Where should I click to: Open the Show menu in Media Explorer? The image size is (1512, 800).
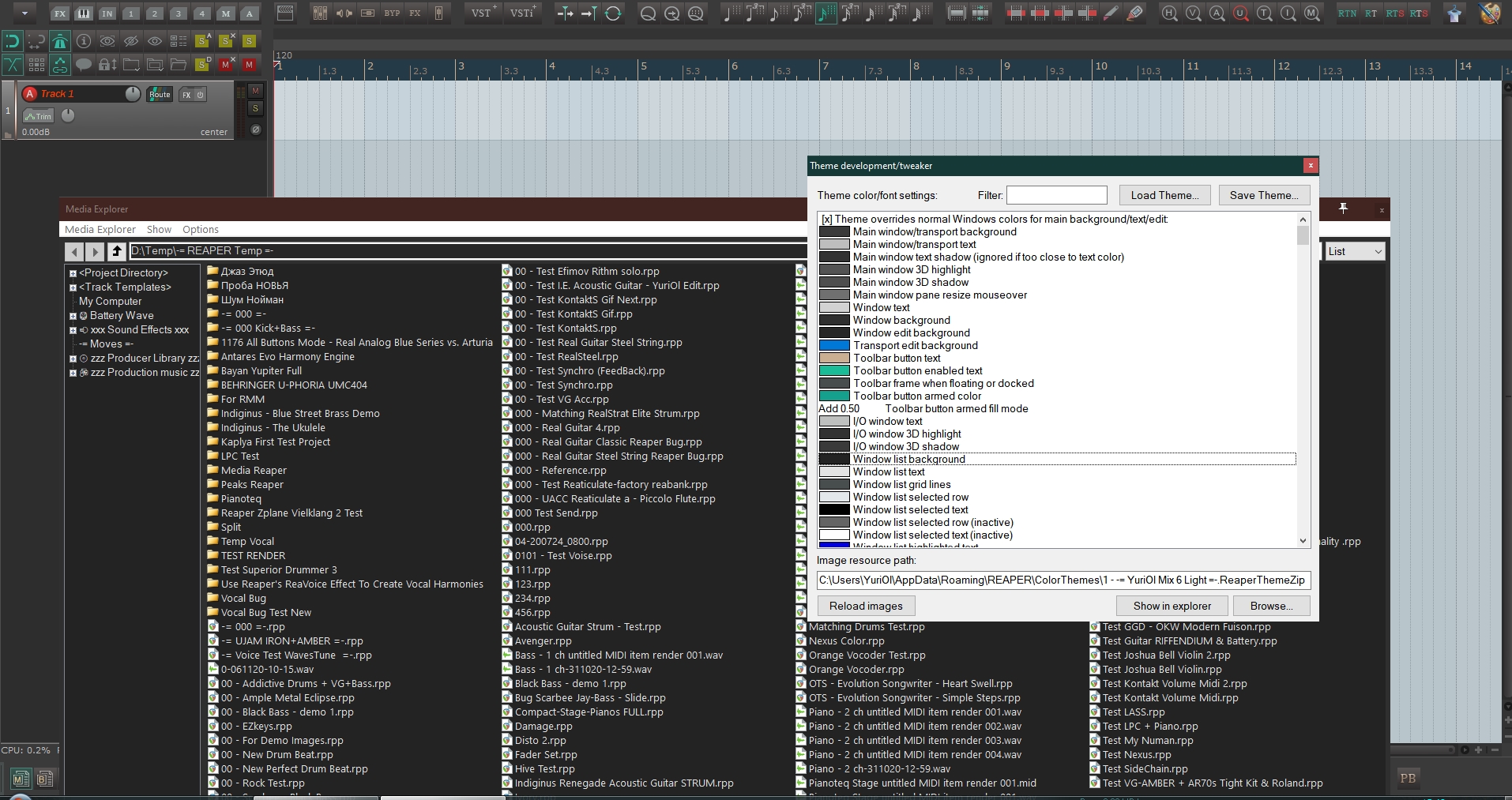[159, 230]
